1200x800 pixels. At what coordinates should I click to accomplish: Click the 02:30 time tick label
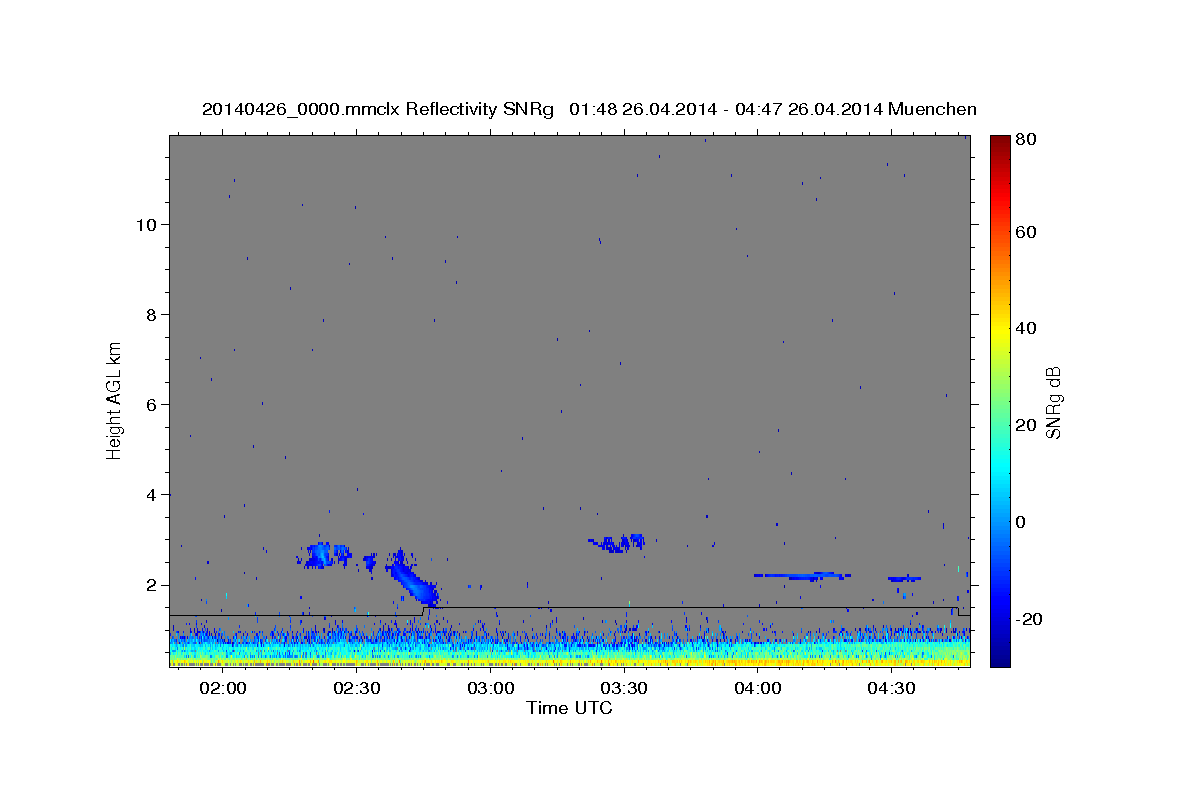357,688
